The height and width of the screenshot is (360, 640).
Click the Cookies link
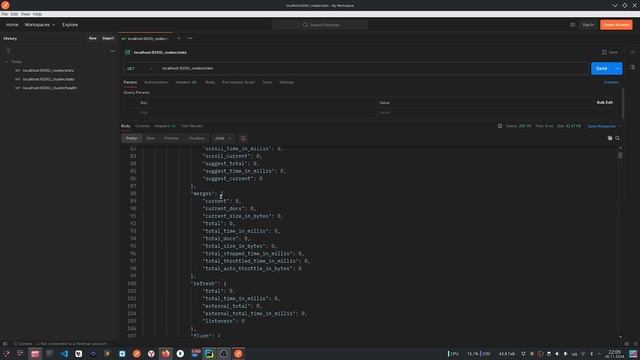[x=611, y=82]
